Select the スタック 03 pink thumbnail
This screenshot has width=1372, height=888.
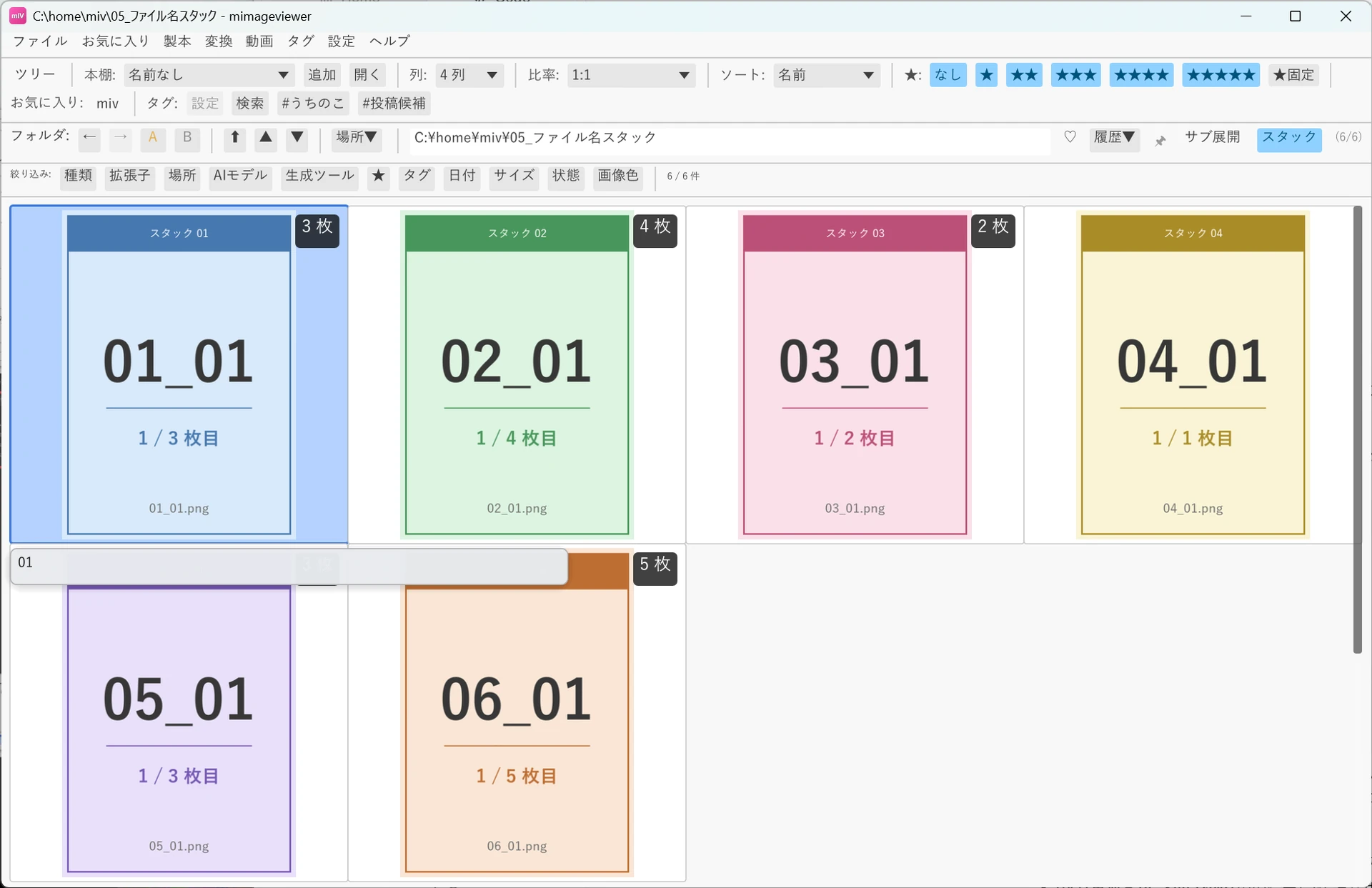click(x=855, y=374)
